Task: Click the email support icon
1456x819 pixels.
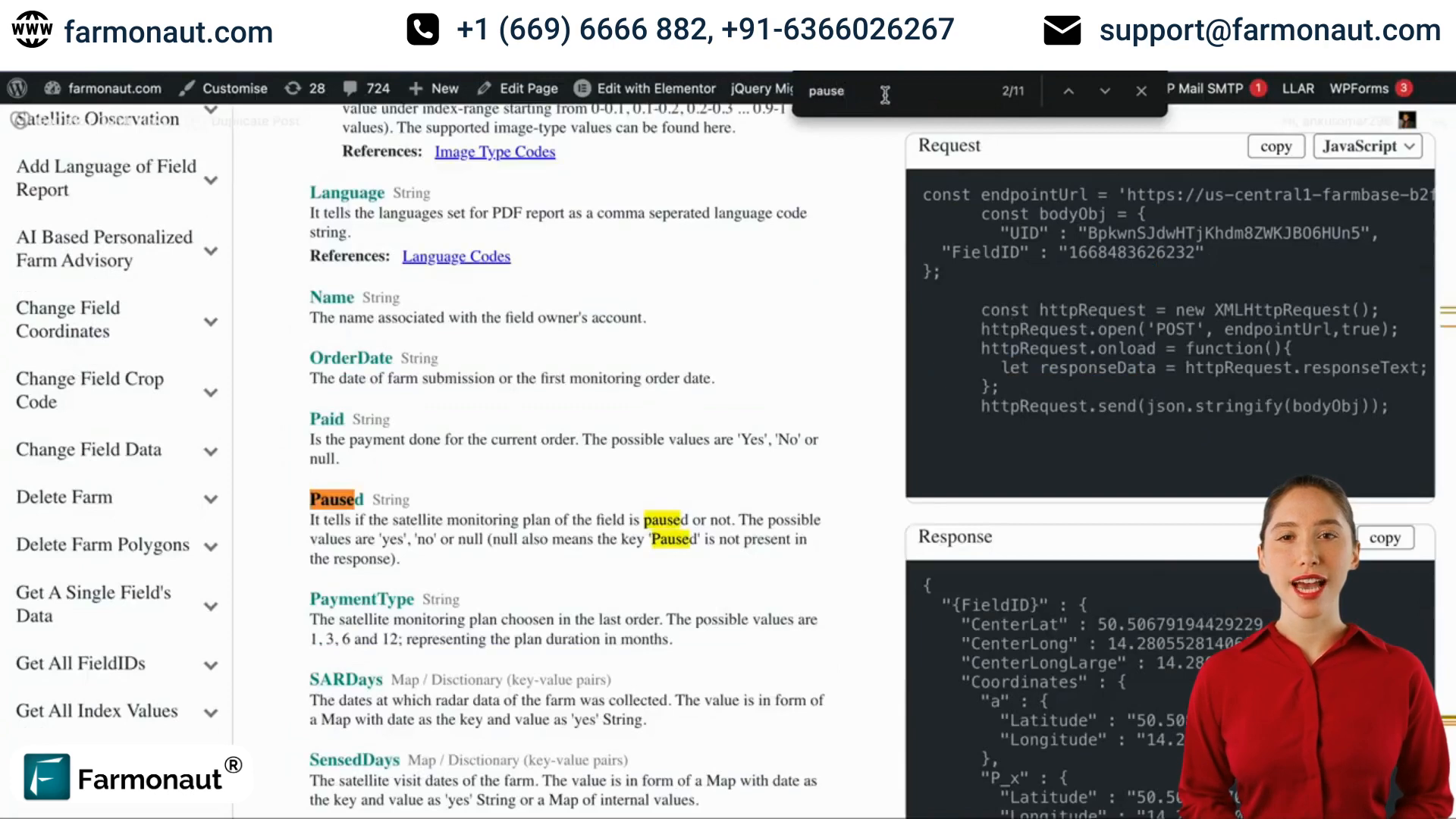Action: (x=1062, y=29)
